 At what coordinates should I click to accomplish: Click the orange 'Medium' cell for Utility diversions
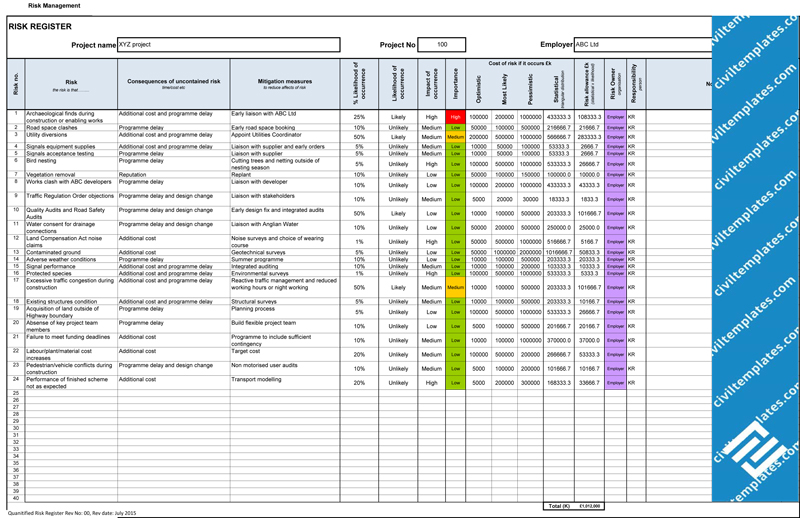pyautogui.click(x=456, y=137)
